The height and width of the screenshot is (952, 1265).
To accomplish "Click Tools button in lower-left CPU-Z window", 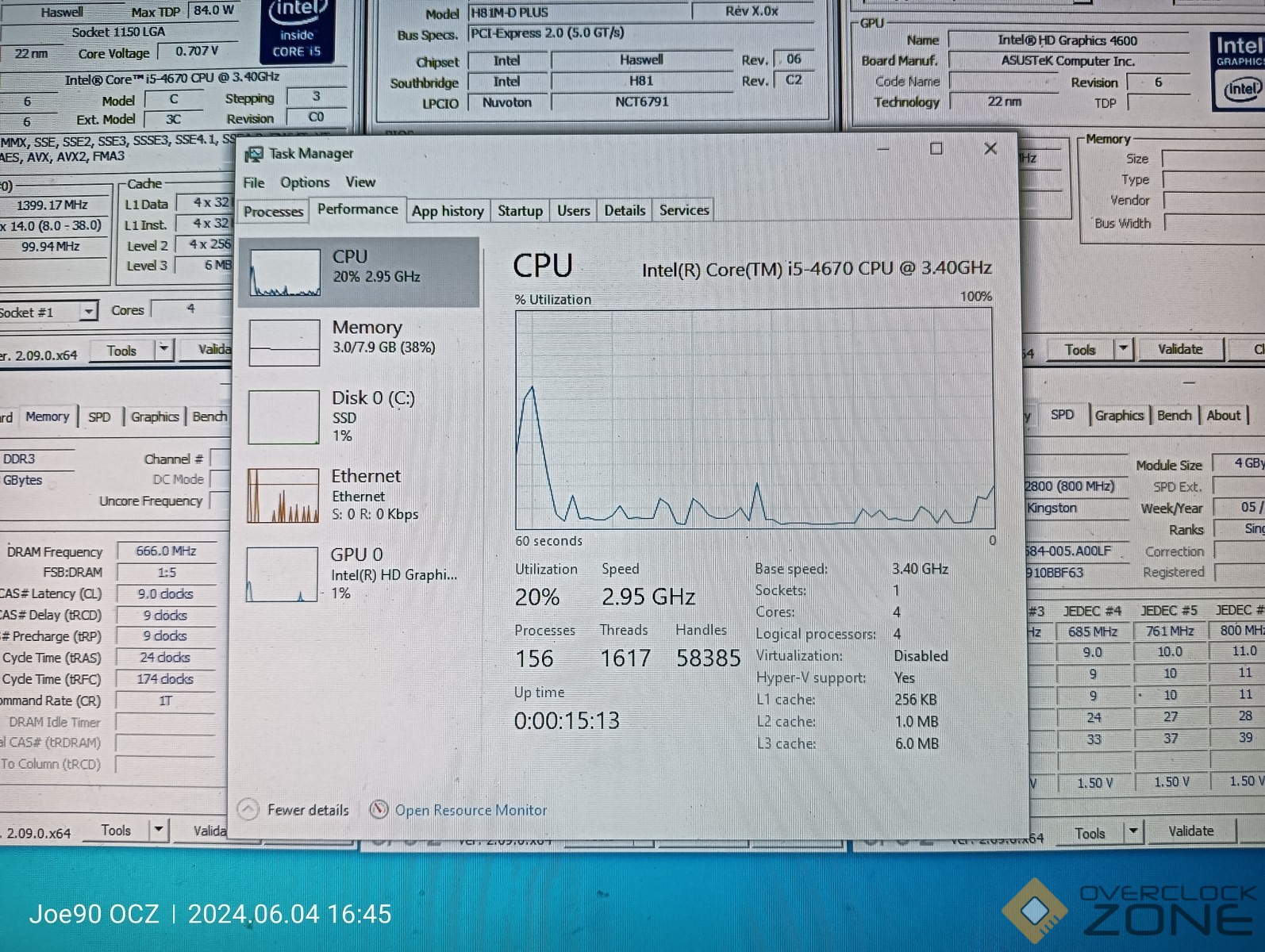I will pos(116,831).
